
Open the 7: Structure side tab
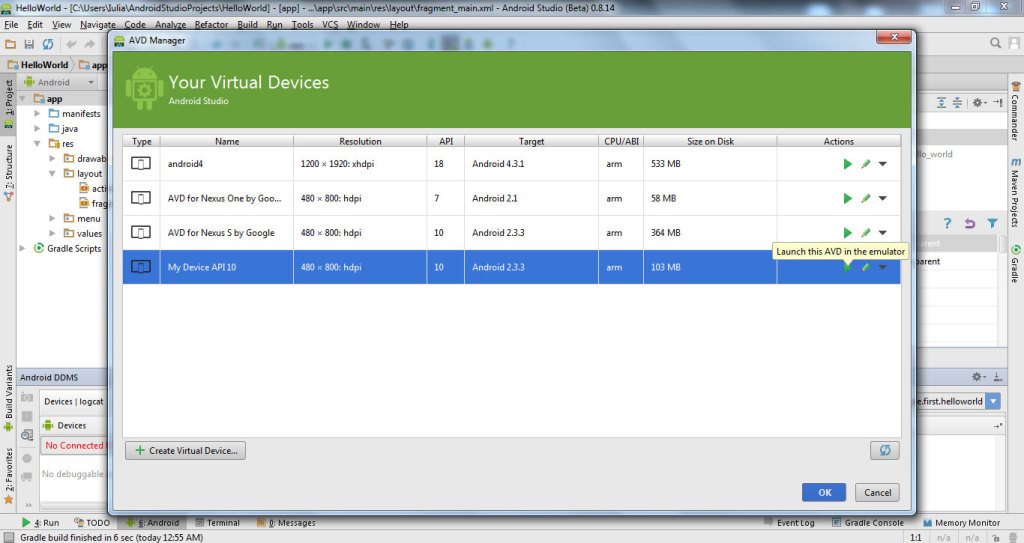[x=8, y=172]
